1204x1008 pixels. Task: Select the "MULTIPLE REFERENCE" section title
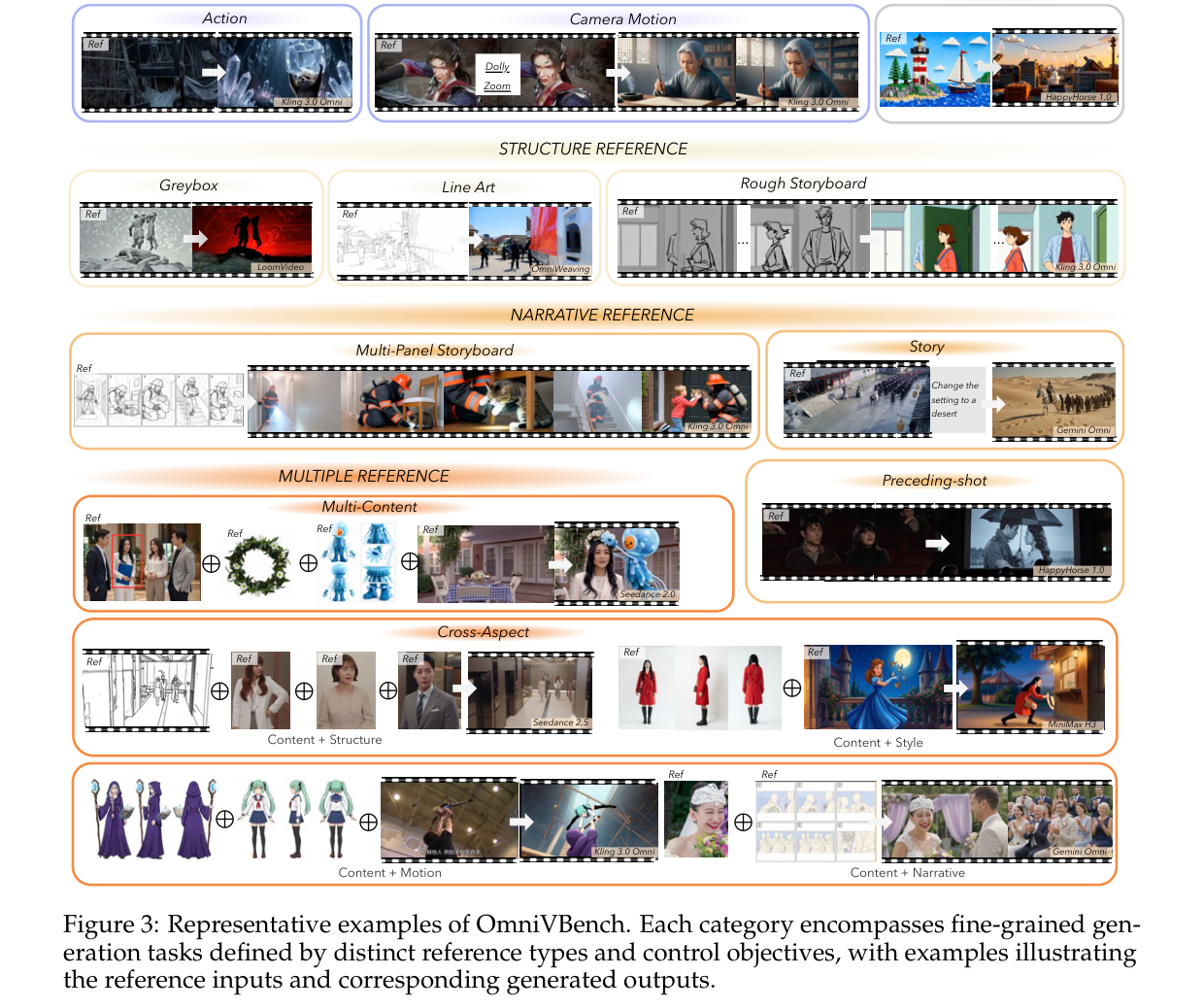point(364,476)
